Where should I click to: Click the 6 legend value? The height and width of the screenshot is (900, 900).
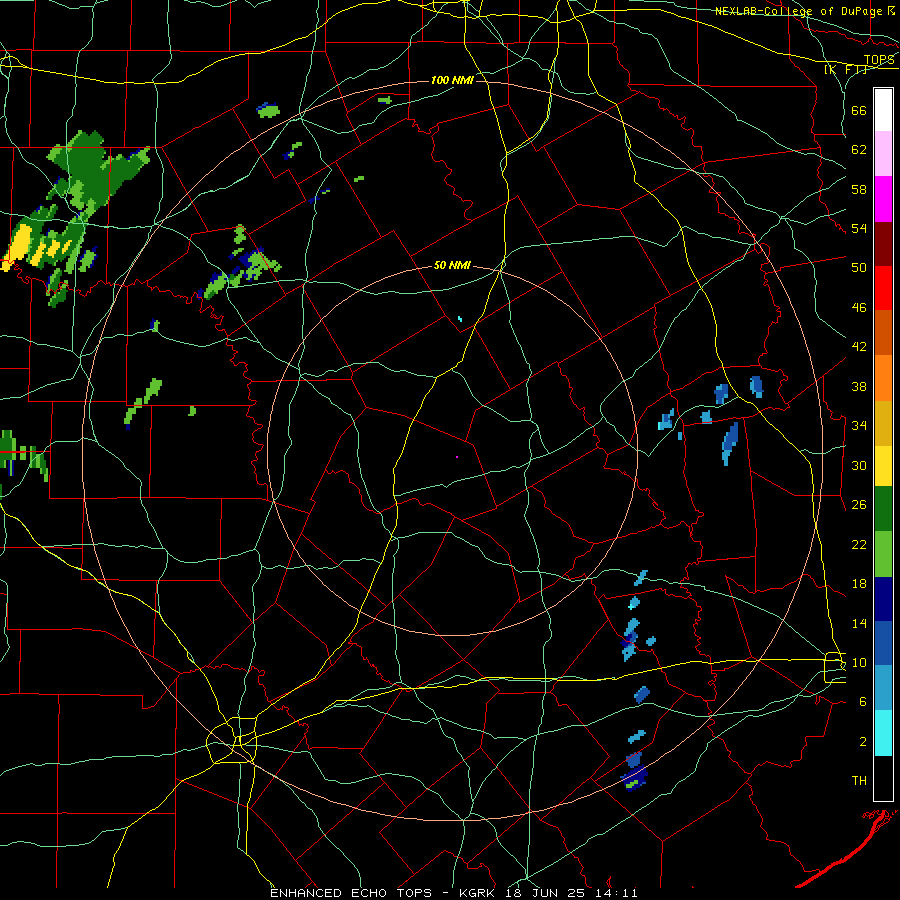pos(863,702)
